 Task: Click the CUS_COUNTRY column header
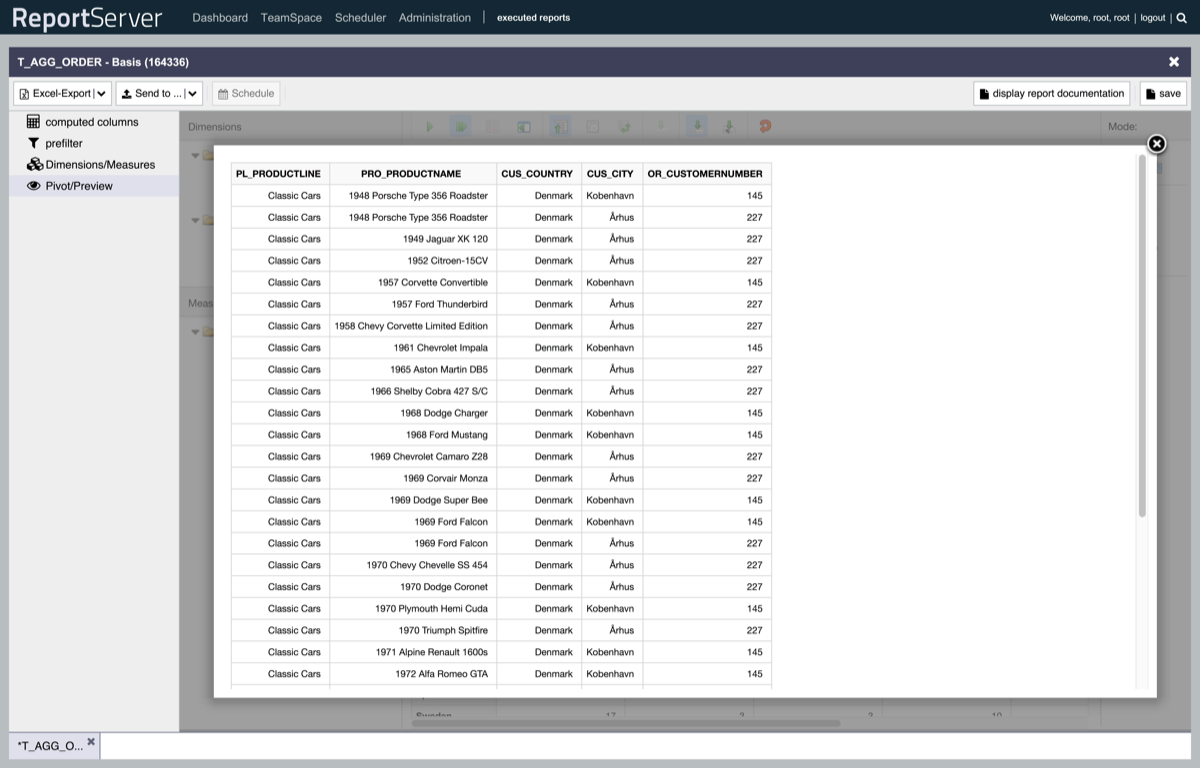539,173
